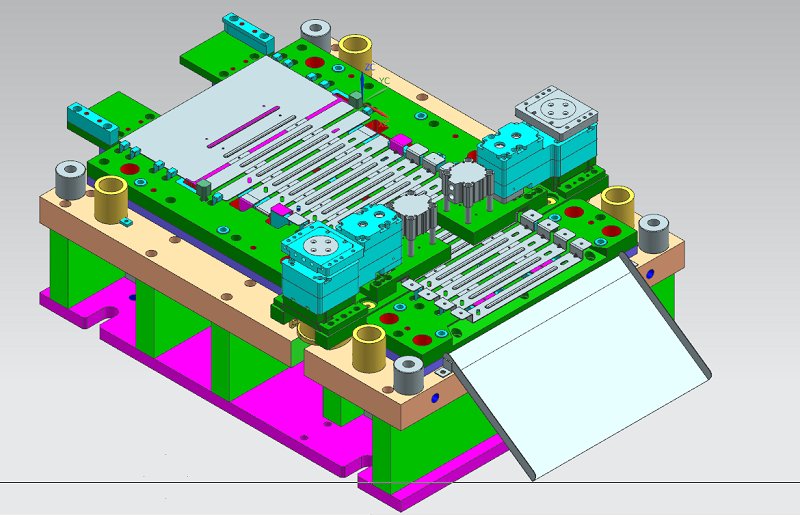This screenshot has width=800, height=515.
Task: Click the right-hand gray fluted round punch
Action: coord(466,183)
